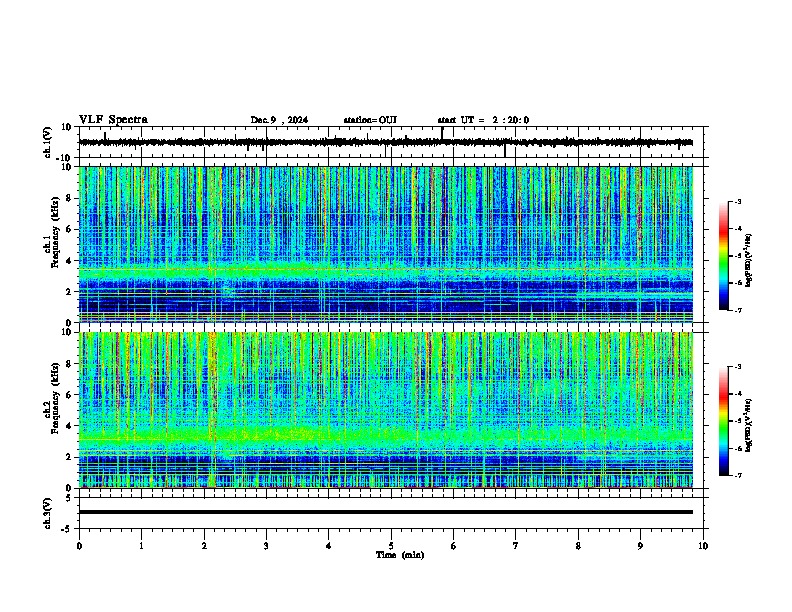The width and height of the screenshot is (792, 612).
Task: Click inside the ch.1 spectrogram panel
Action: 386,244
